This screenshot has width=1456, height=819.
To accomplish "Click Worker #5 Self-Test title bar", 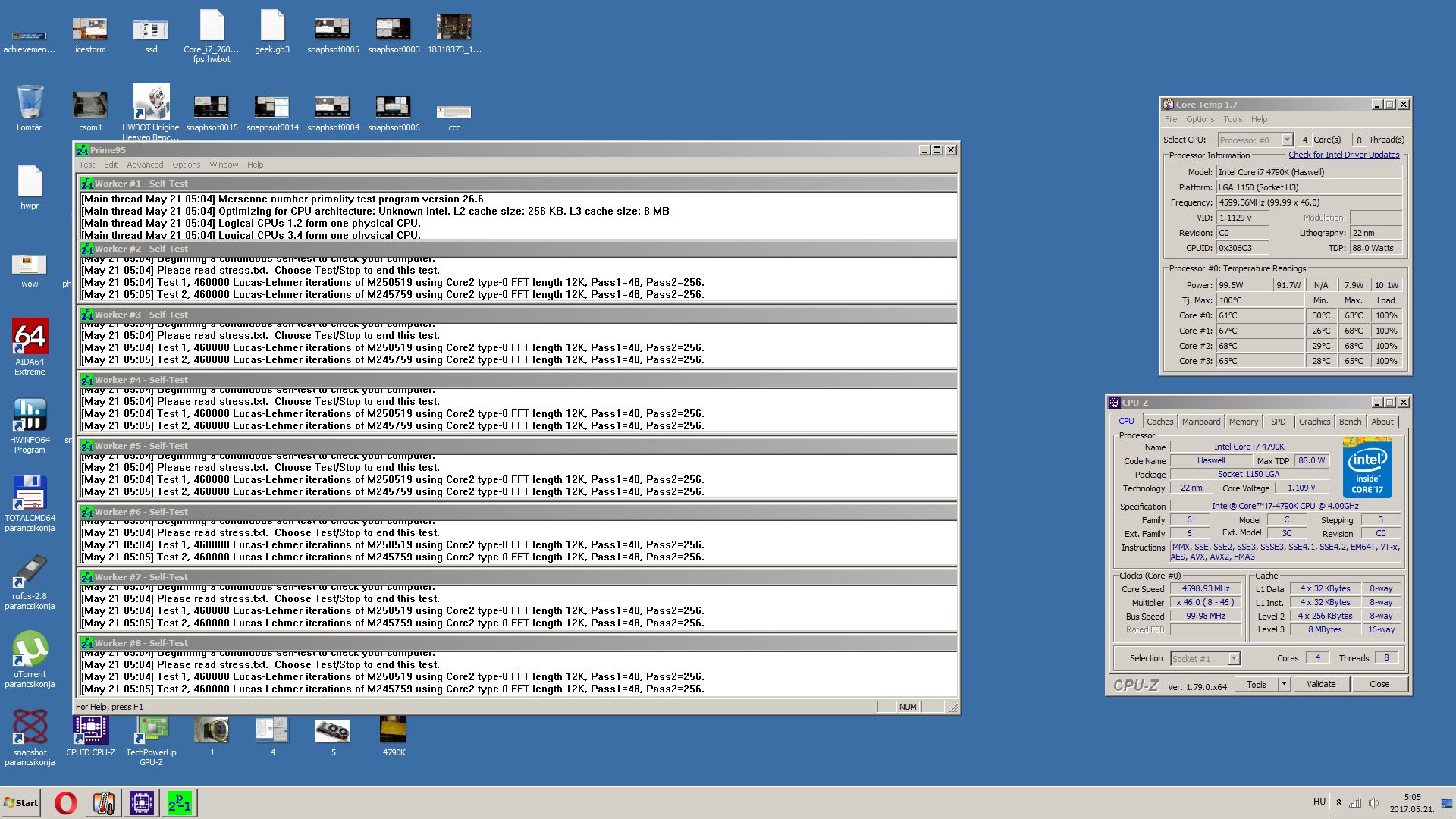I will 517,446.
